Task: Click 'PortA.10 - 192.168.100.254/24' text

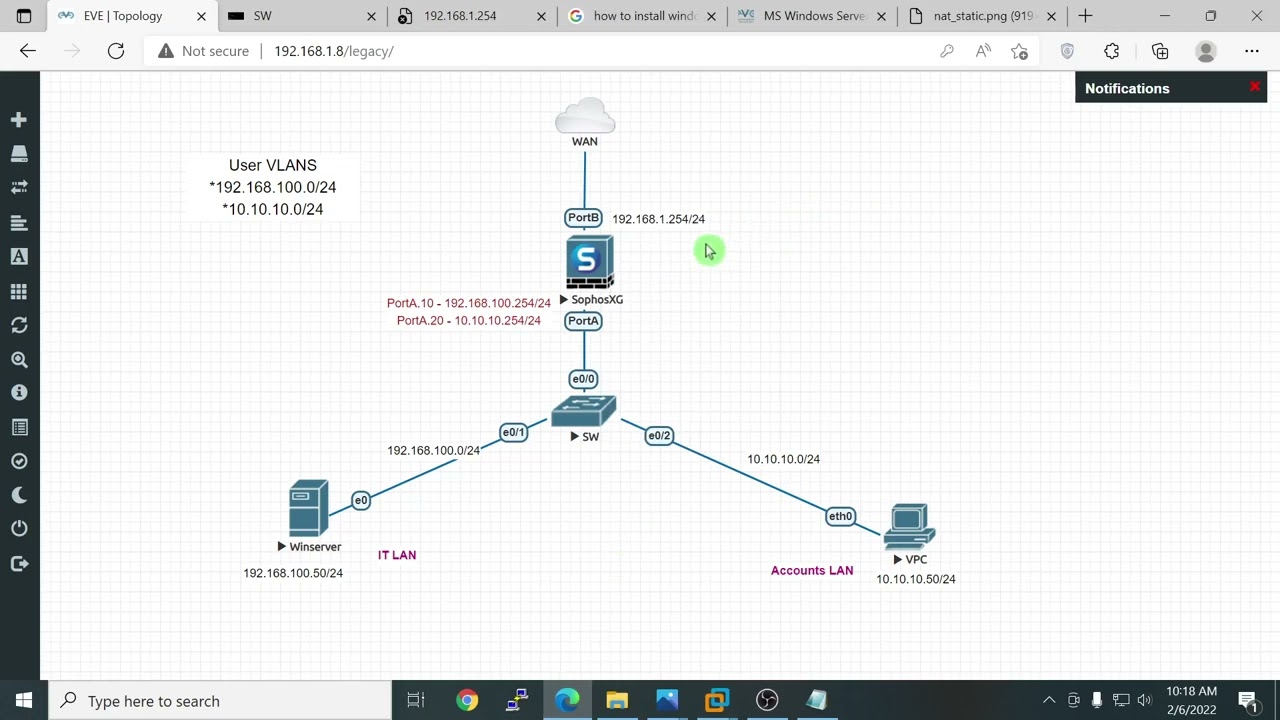Action: click(x=469, y=303)
